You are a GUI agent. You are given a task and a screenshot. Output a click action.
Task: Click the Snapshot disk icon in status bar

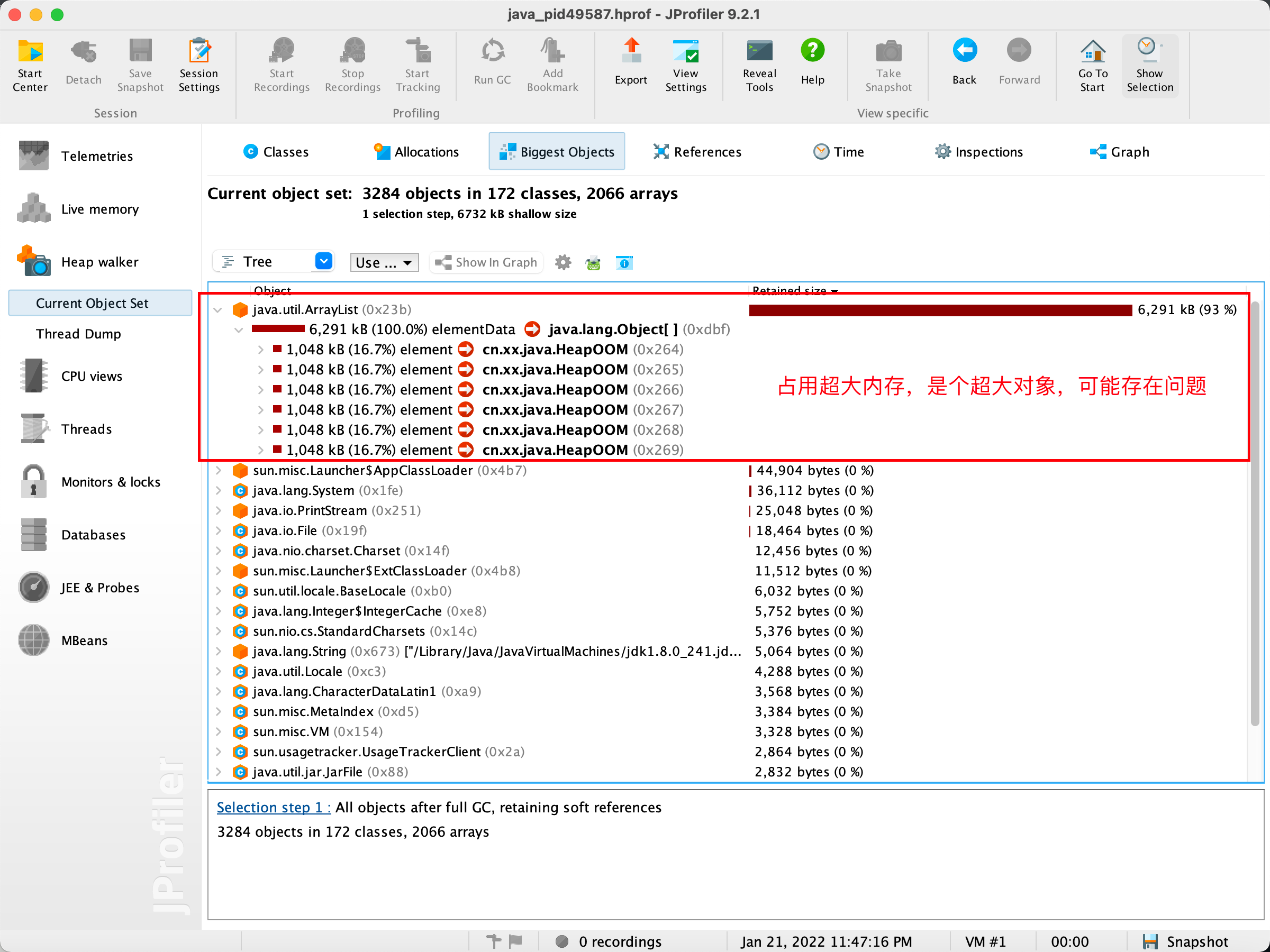pyautogui.click(x=1149, y=941)
